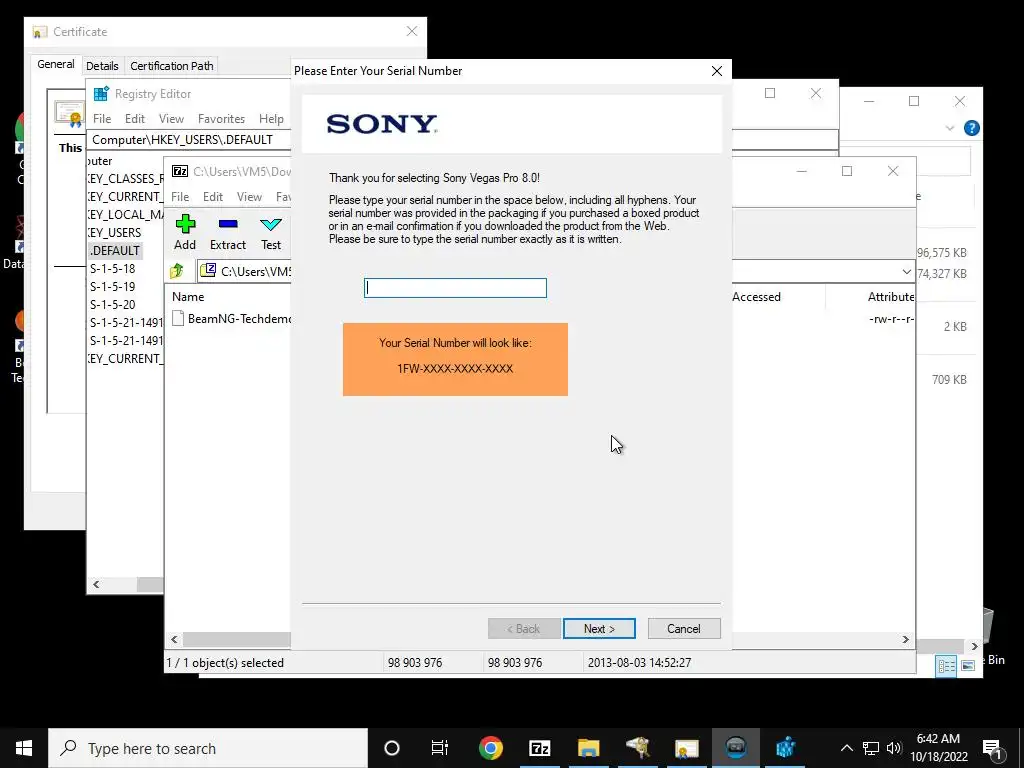Click the blue Extract icon in 7-Zip

[228, 224]
